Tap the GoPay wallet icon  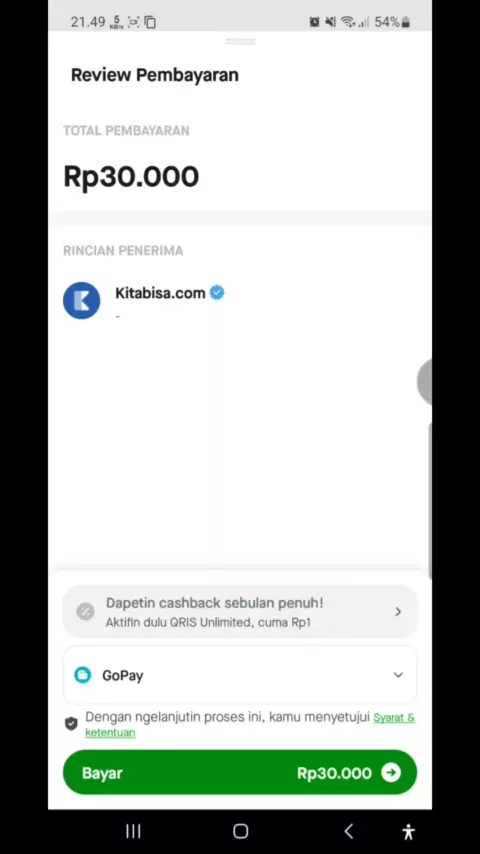point(82,675)
